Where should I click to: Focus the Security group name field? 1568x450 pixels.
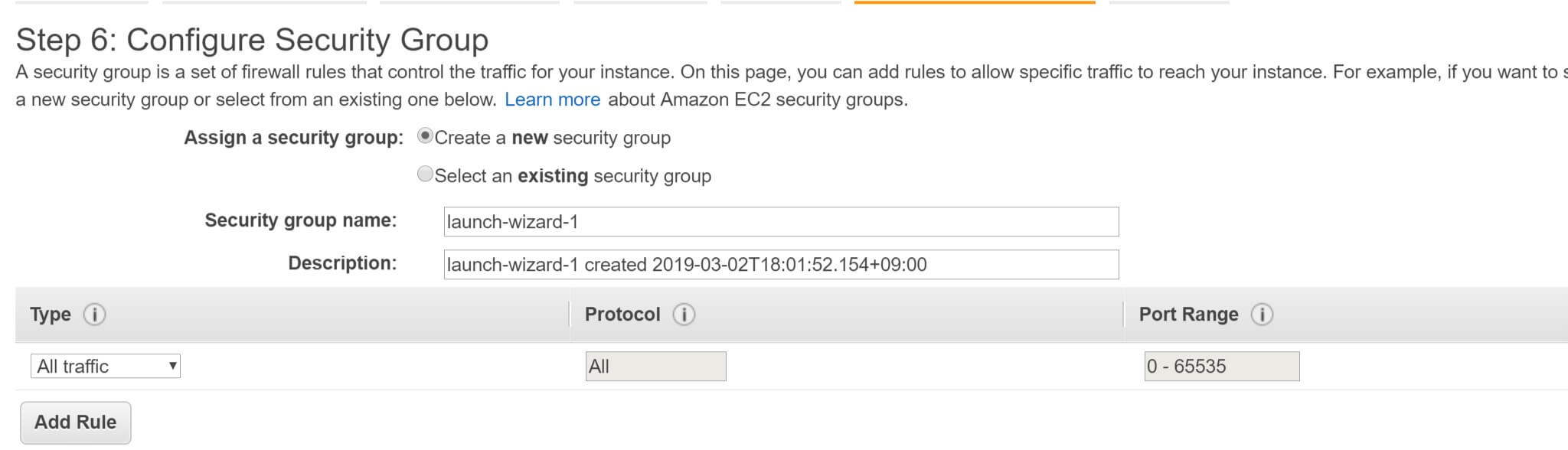(781, 222)
